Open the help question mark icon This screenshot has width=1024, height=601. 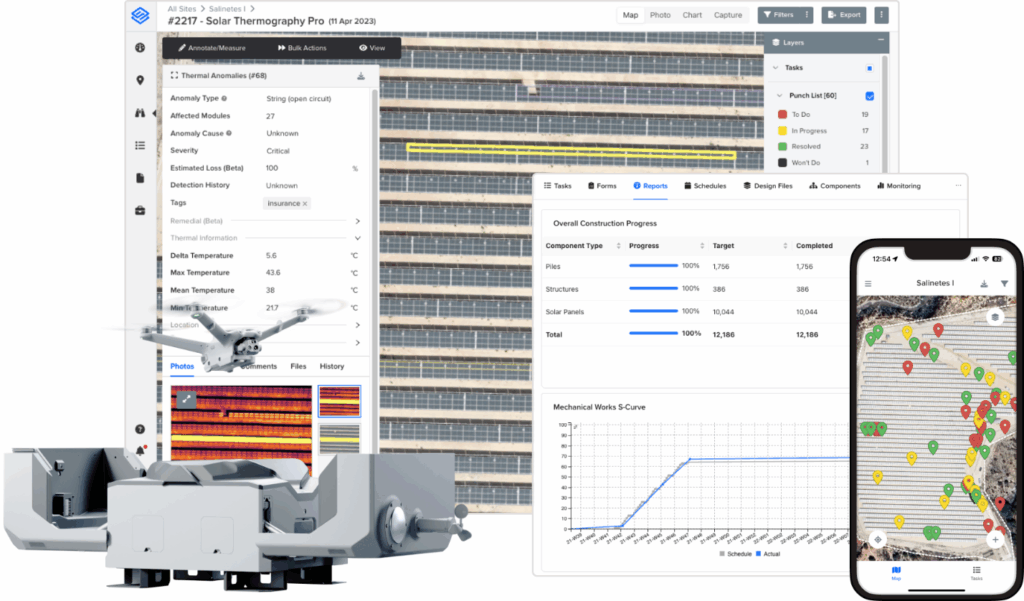[140, 429]
